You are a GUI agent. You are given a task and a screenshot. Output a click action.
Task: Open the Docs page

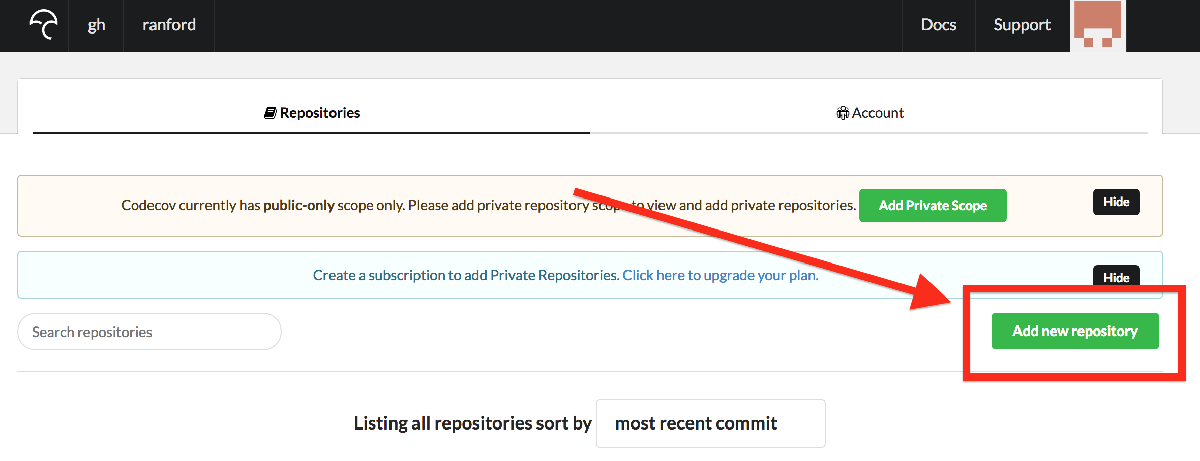click(938, 25)
